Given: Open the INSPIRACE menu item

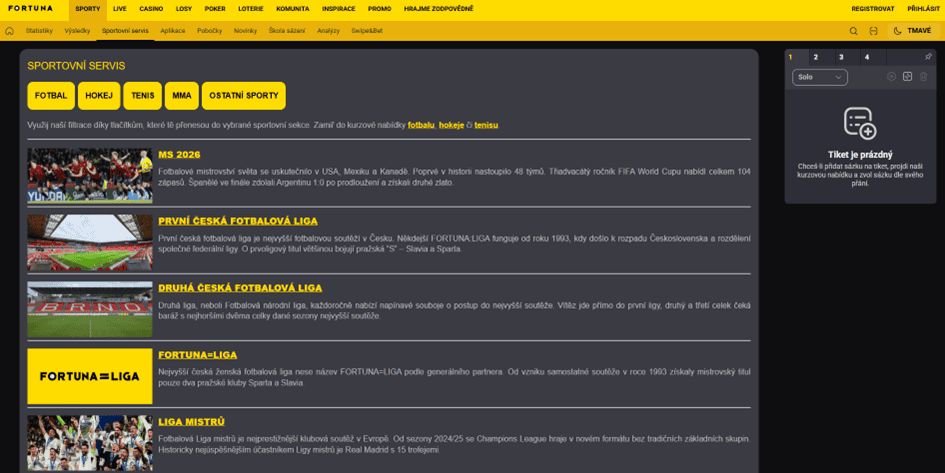Looking at the screenshot, I should pos(339,9).
